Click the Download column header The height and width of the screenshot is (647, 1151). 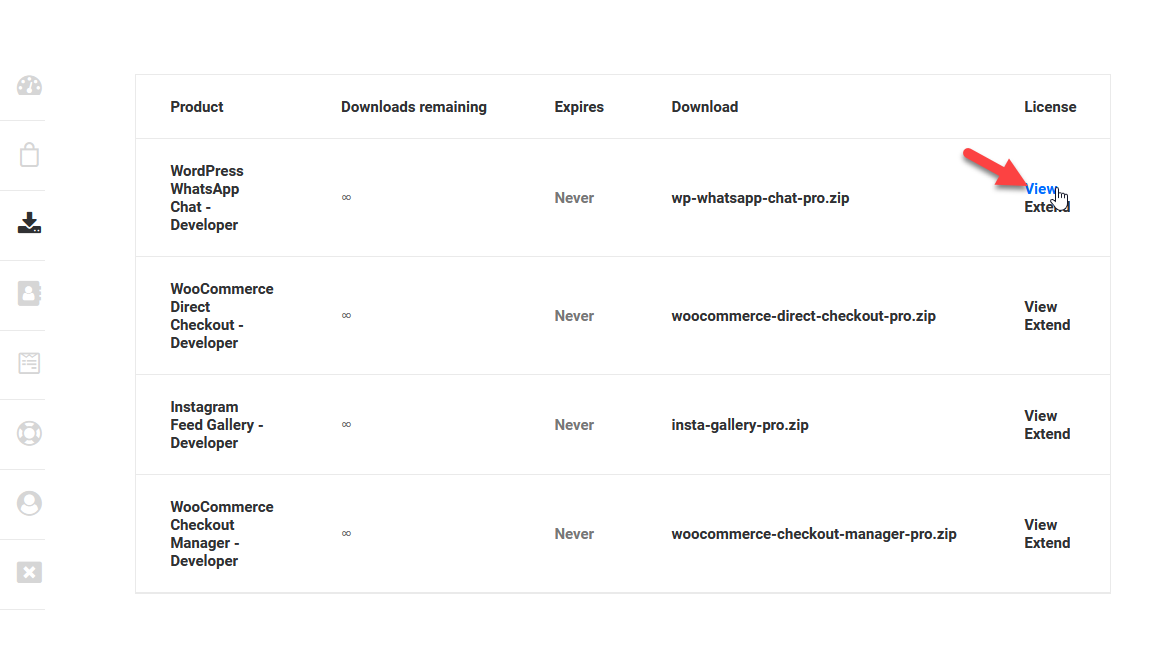tap(705, 107)
